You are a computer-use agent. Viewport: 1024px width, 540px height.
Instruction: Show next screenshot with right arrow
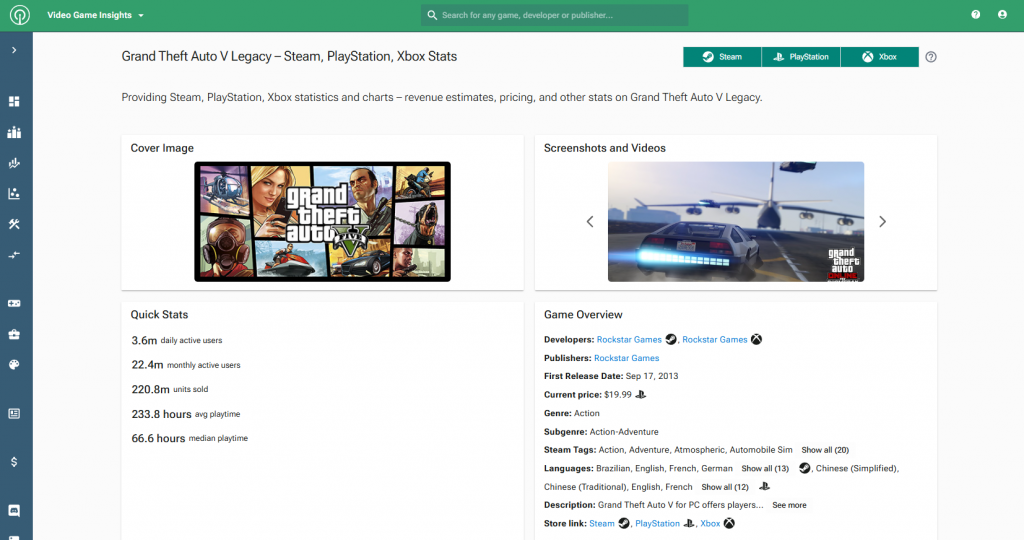(882, 222)
